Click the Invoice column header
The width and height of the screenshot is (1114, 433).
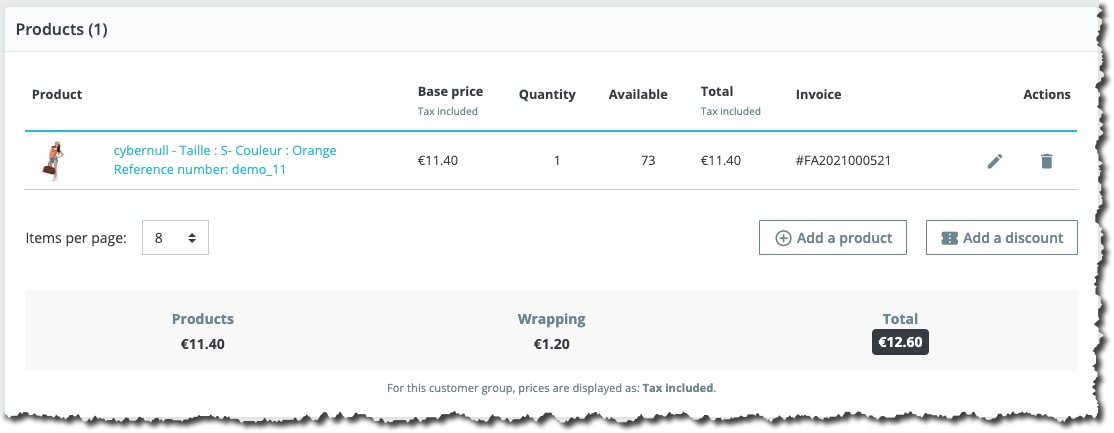tap(818, 95)
